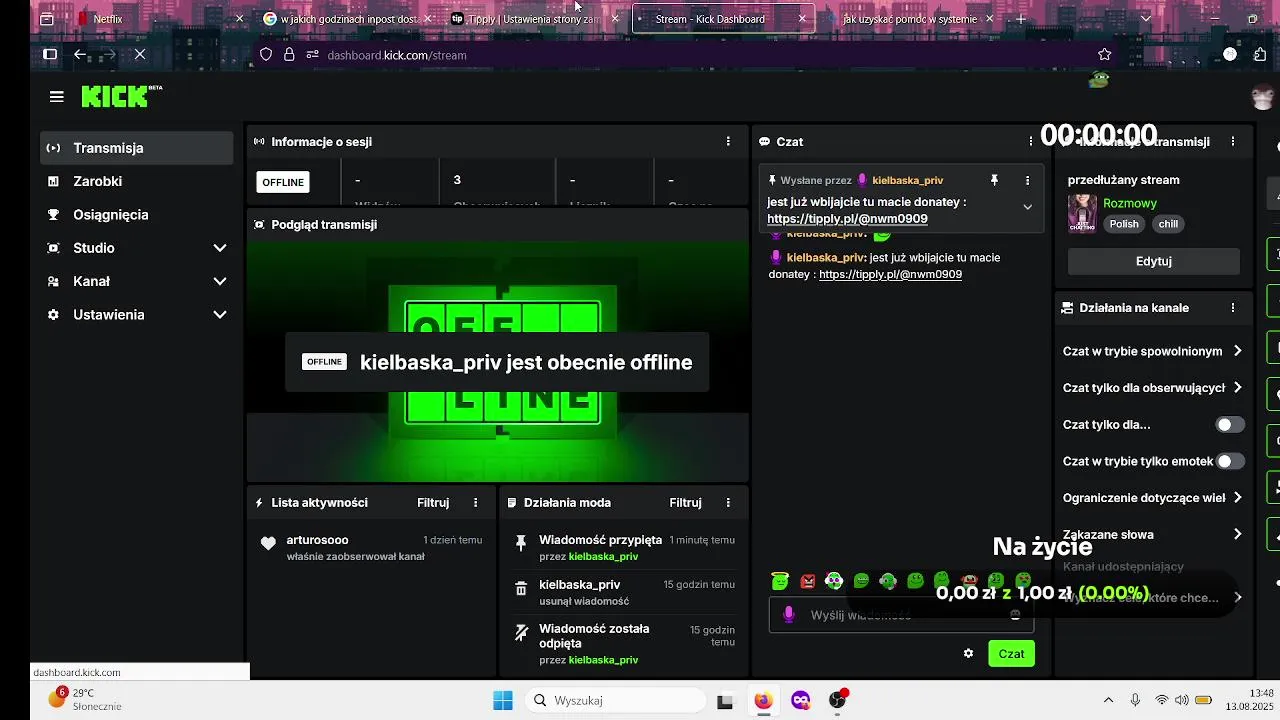Open a new browser tab
This screenshot has width=1280, height=720.
click(1021, 19)
